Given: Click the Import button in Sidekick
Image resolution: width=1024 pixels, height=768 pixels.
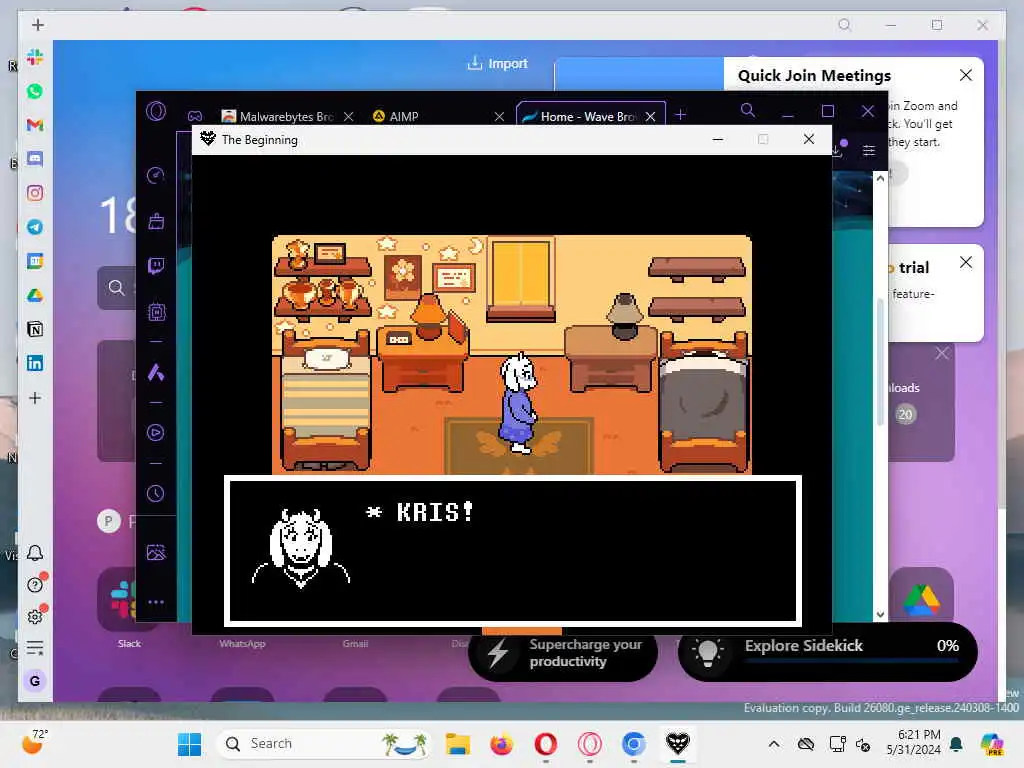Looking at the screenshot, I should coord(498,63).
